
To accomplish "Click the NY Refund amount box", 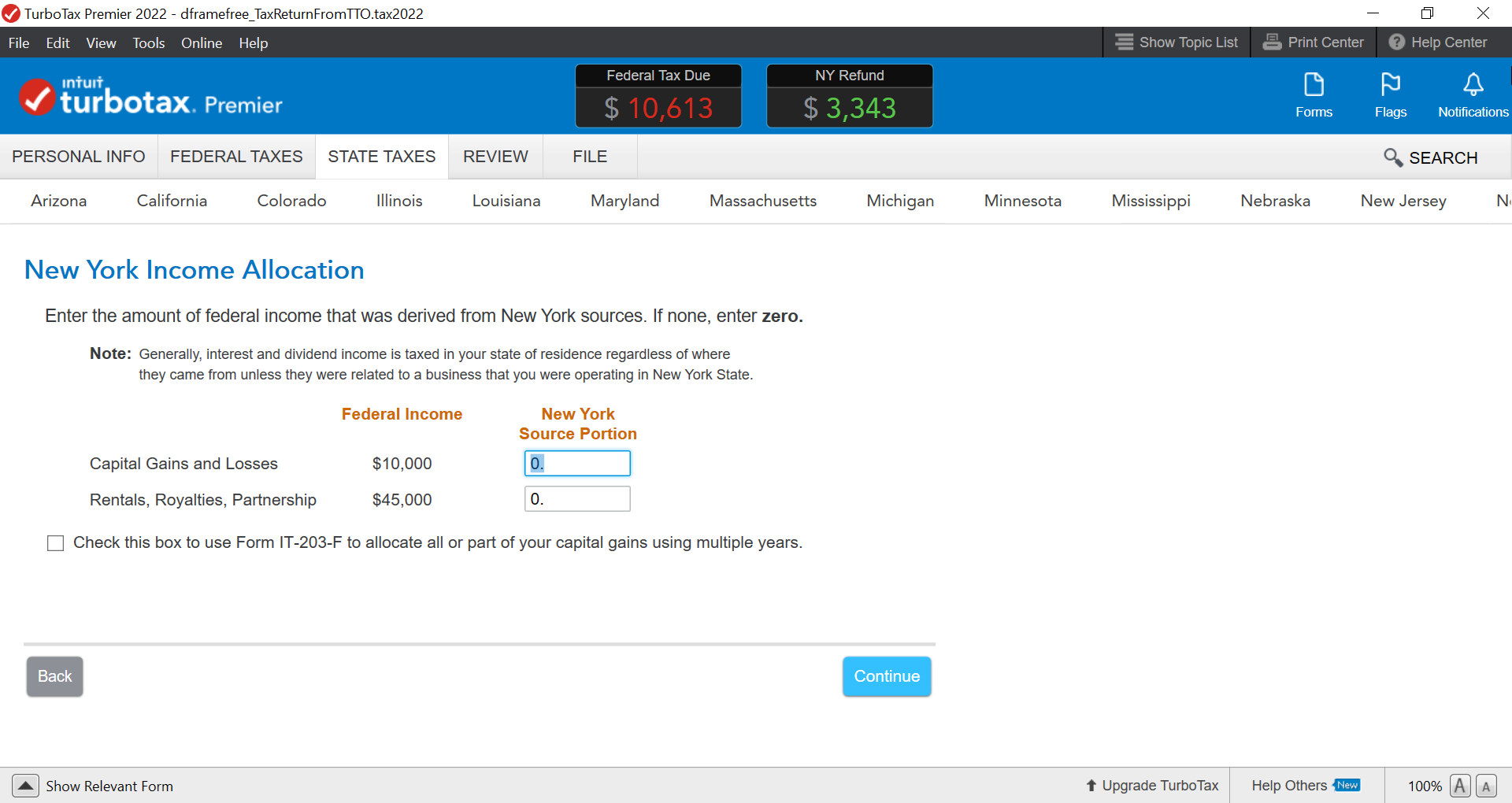I will (x=850, y=96).
